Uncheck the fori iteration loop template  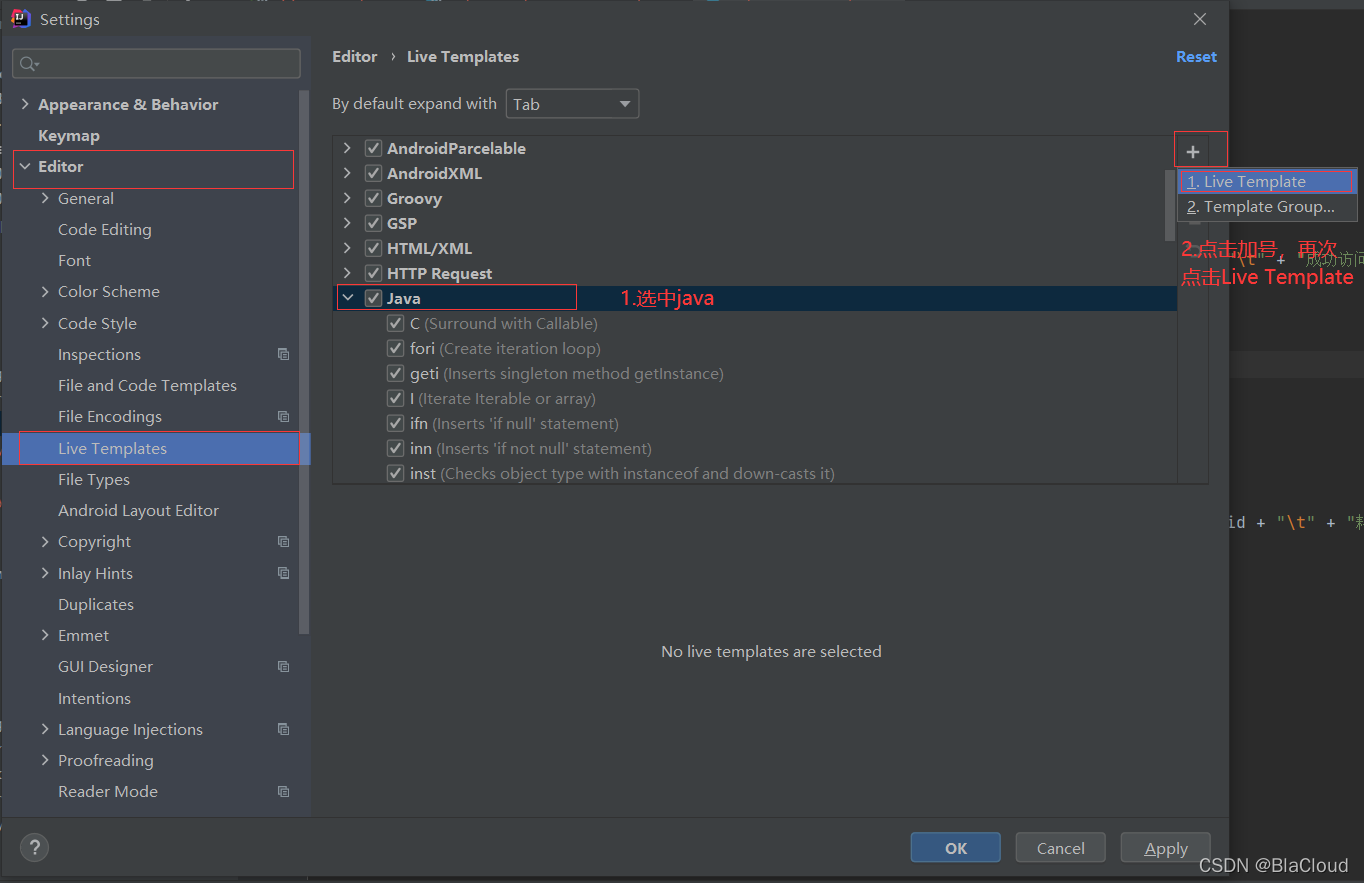click(395, 348)
